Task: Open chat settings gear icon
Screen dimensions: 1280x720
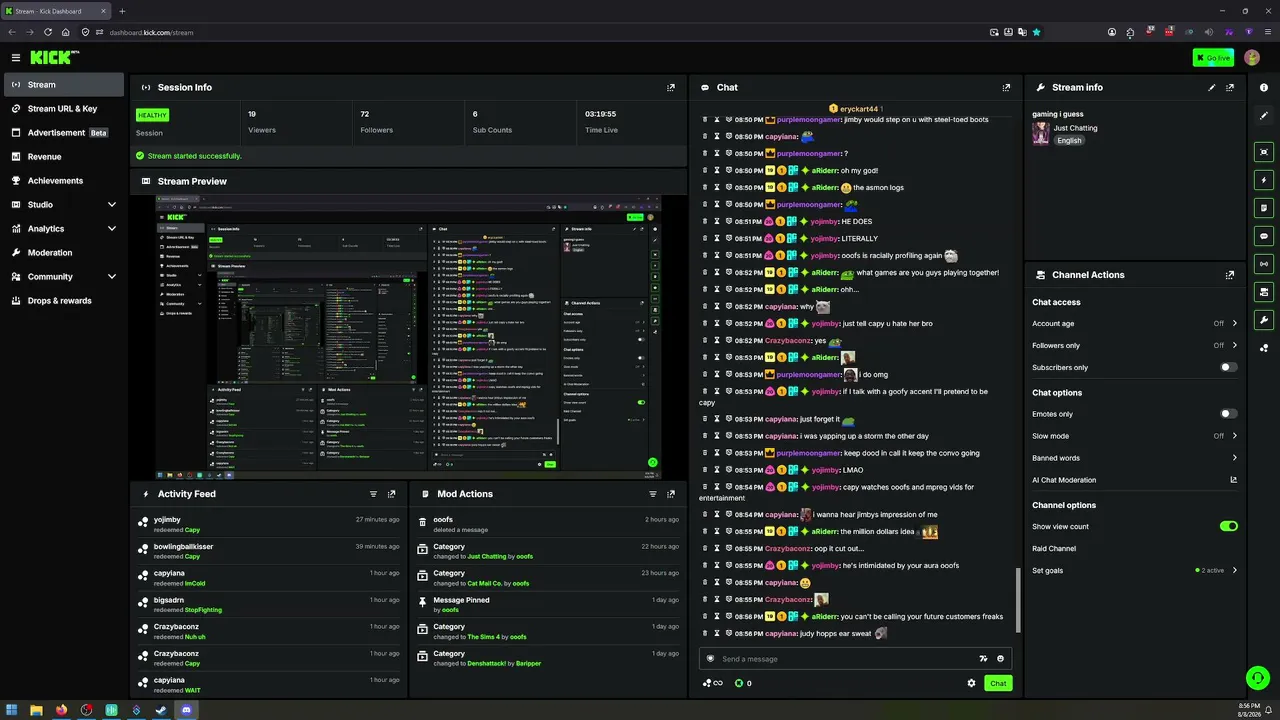Action: [971, 683]
